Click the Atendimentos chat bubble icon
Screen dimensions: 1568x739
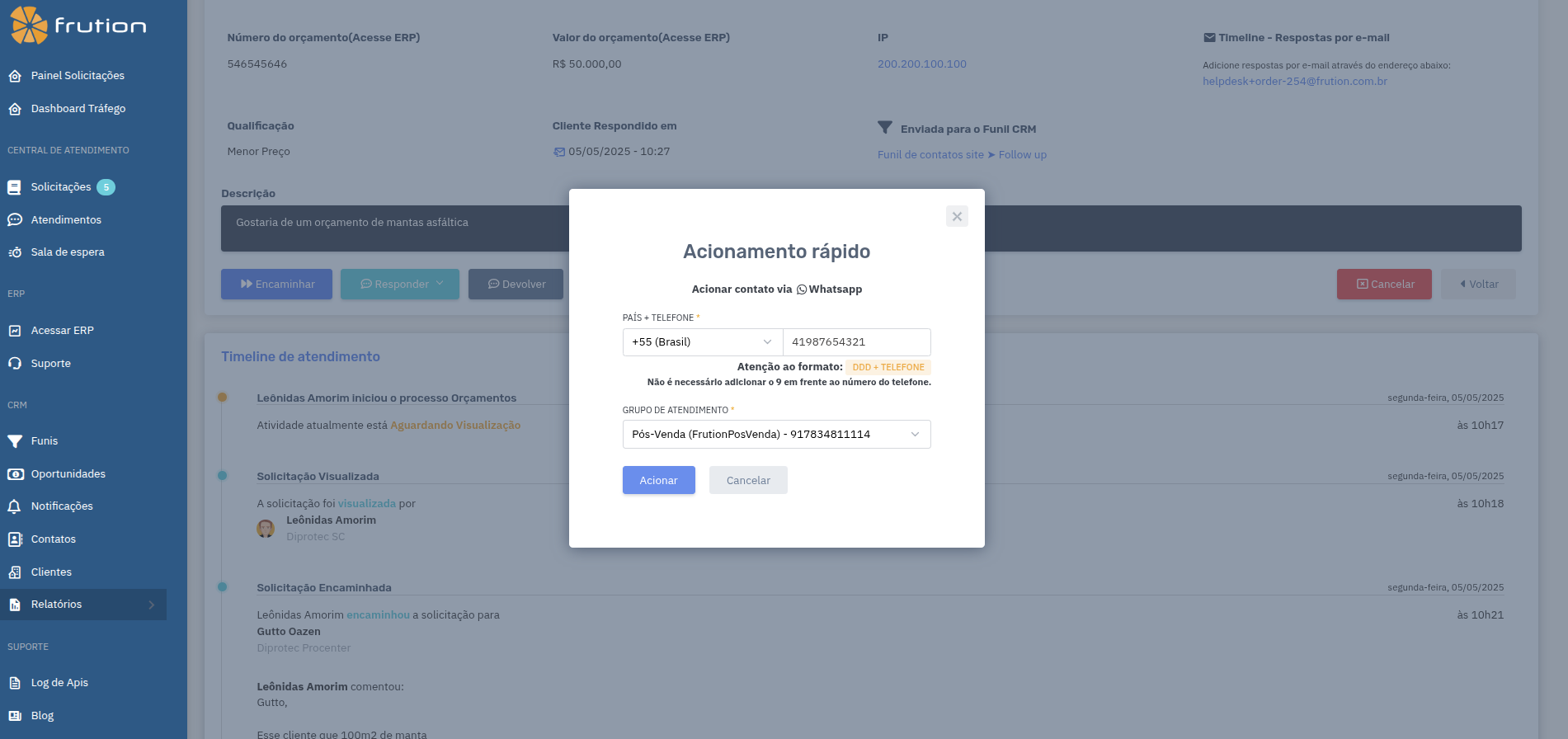[x=15, y=220]
